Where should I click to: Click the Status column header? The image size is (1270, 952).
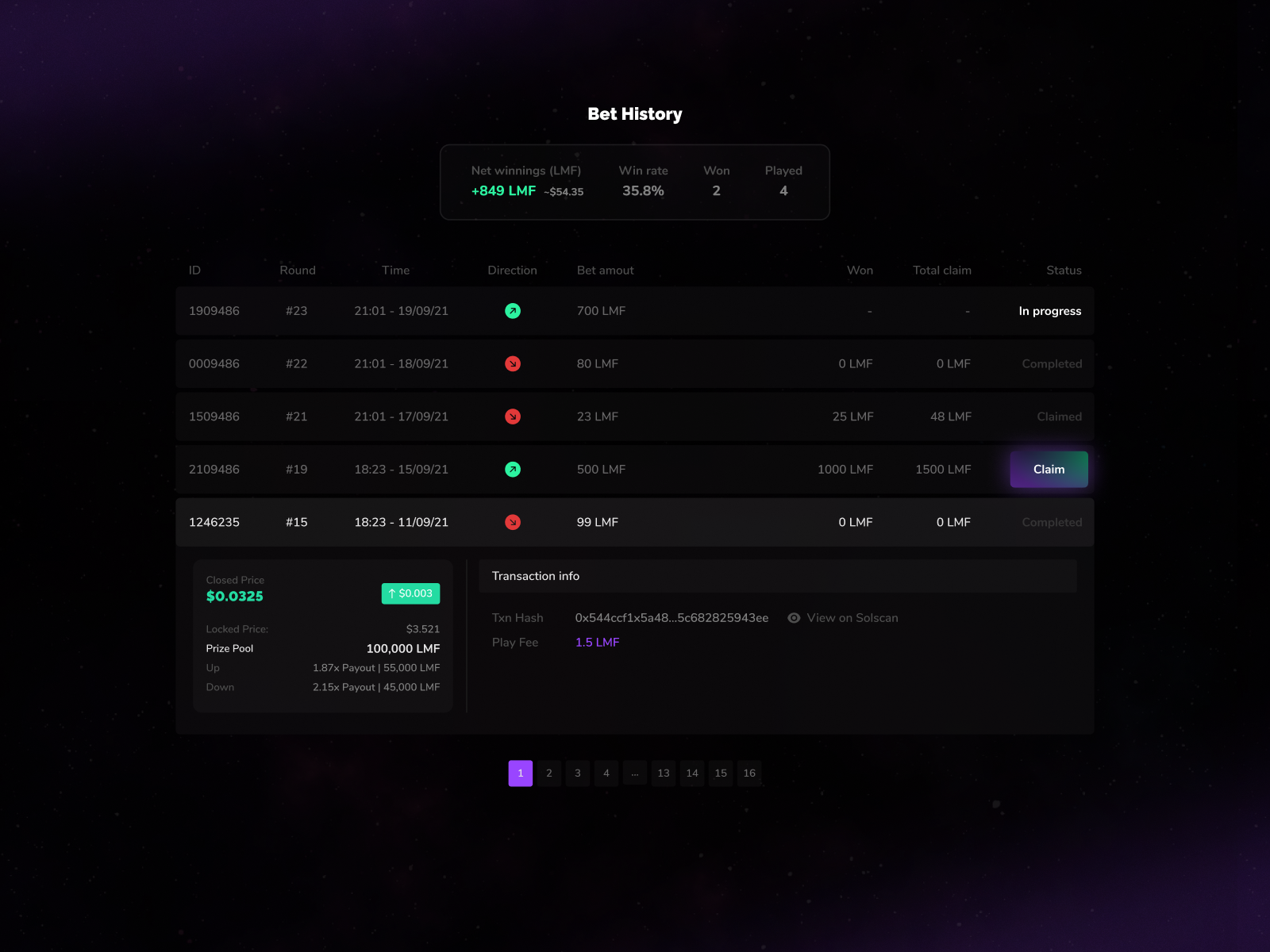pos(1063,270)
